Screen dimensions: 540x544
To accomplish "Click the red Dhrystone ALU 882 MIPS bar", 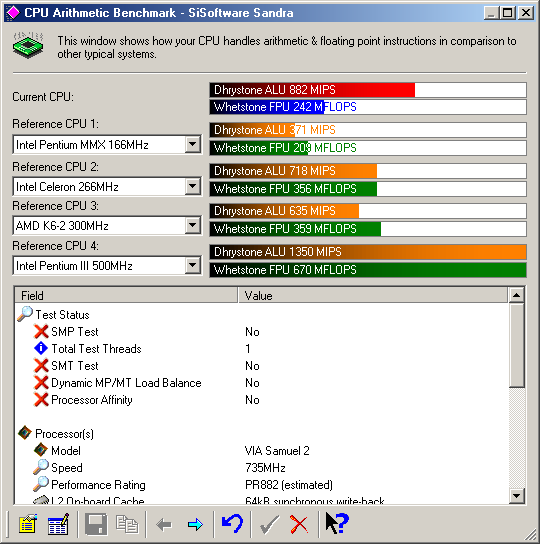I will coord(368,90).
